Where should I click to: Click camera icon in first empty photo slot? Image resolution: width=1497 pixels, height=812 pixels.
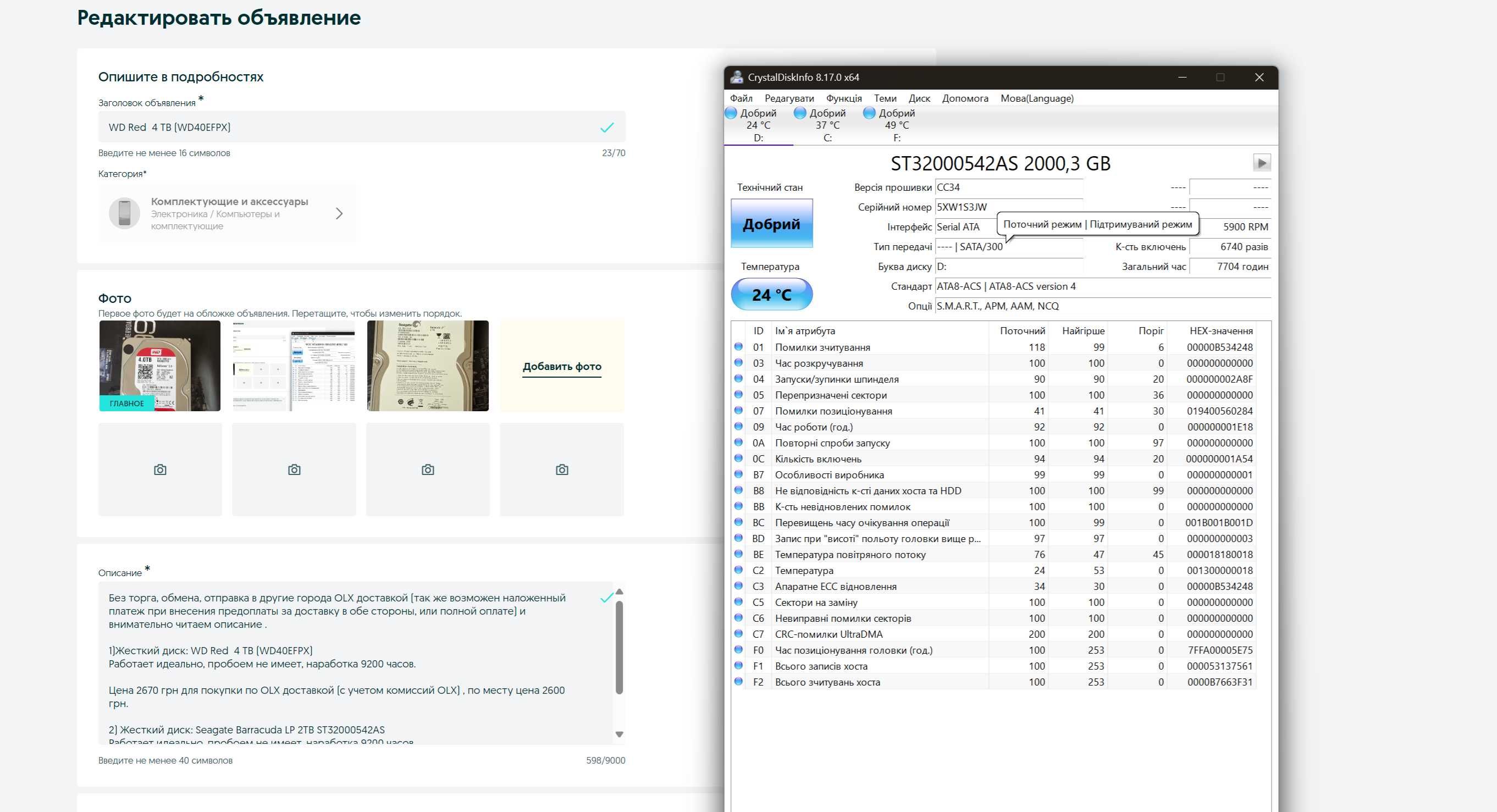pyautogui.click(x=160, y=469)
